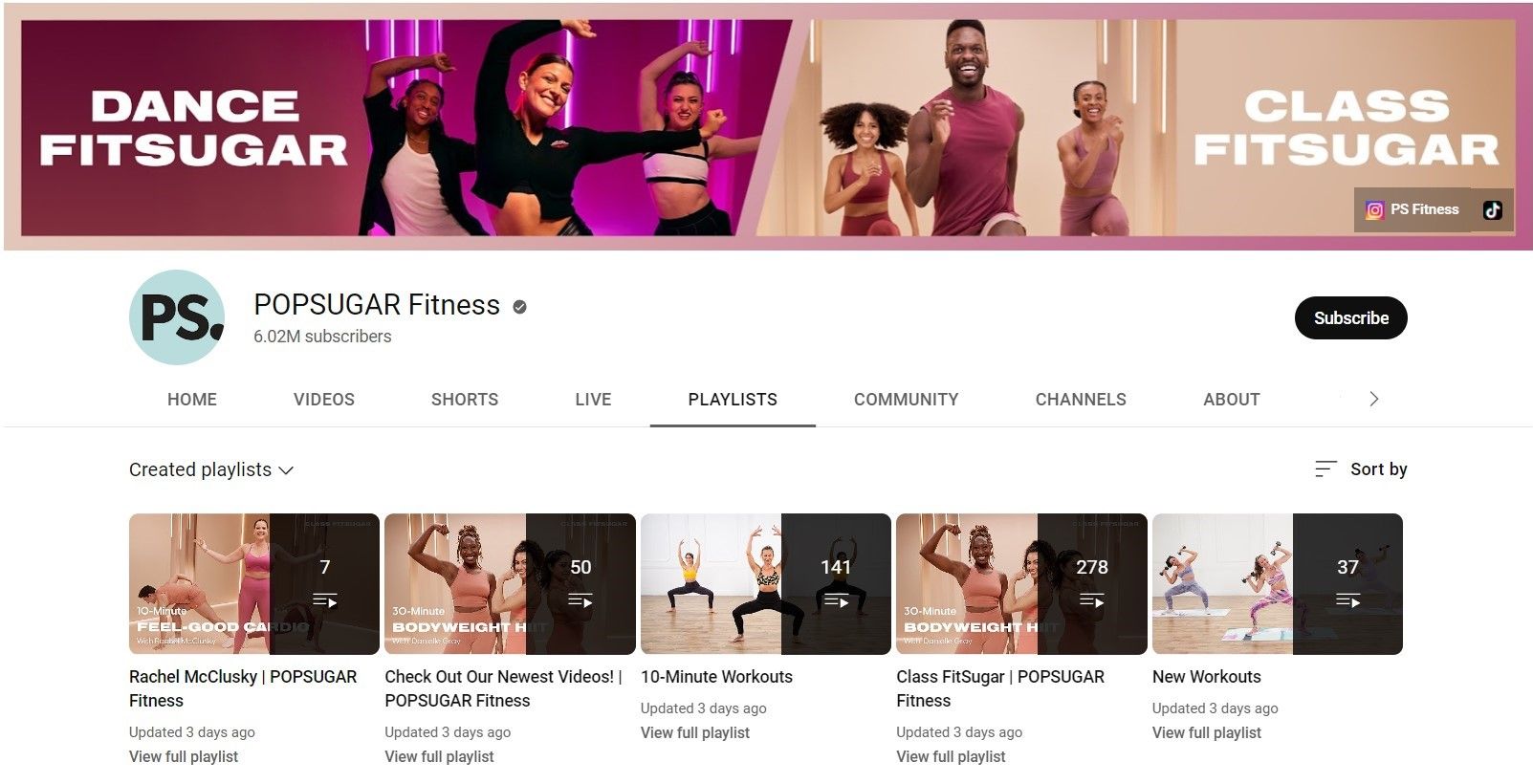Subscribe to POPSUGAR Fitness channel
This screenshot has width=1533, height=784.
pos(1351,317)
